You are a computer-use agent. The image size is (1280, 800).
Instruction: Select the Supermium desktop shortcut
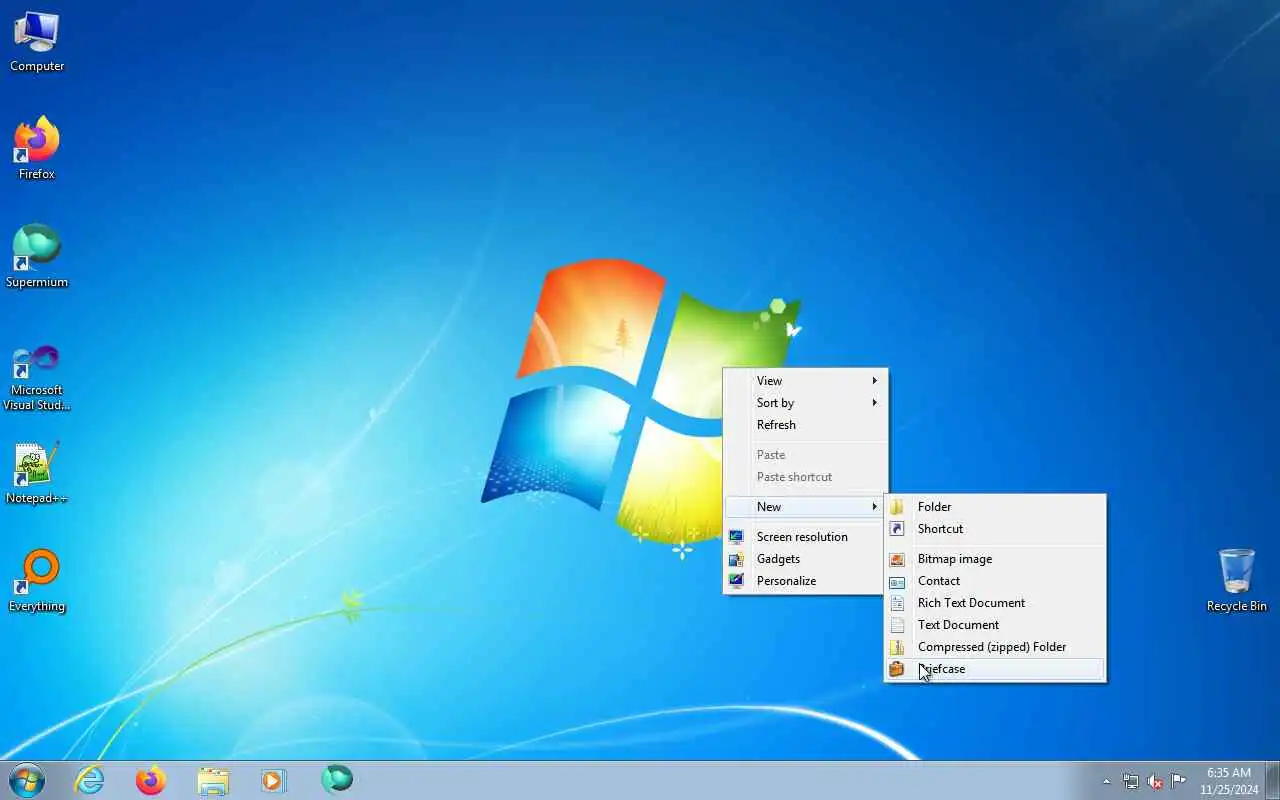(x=37, y=256)
